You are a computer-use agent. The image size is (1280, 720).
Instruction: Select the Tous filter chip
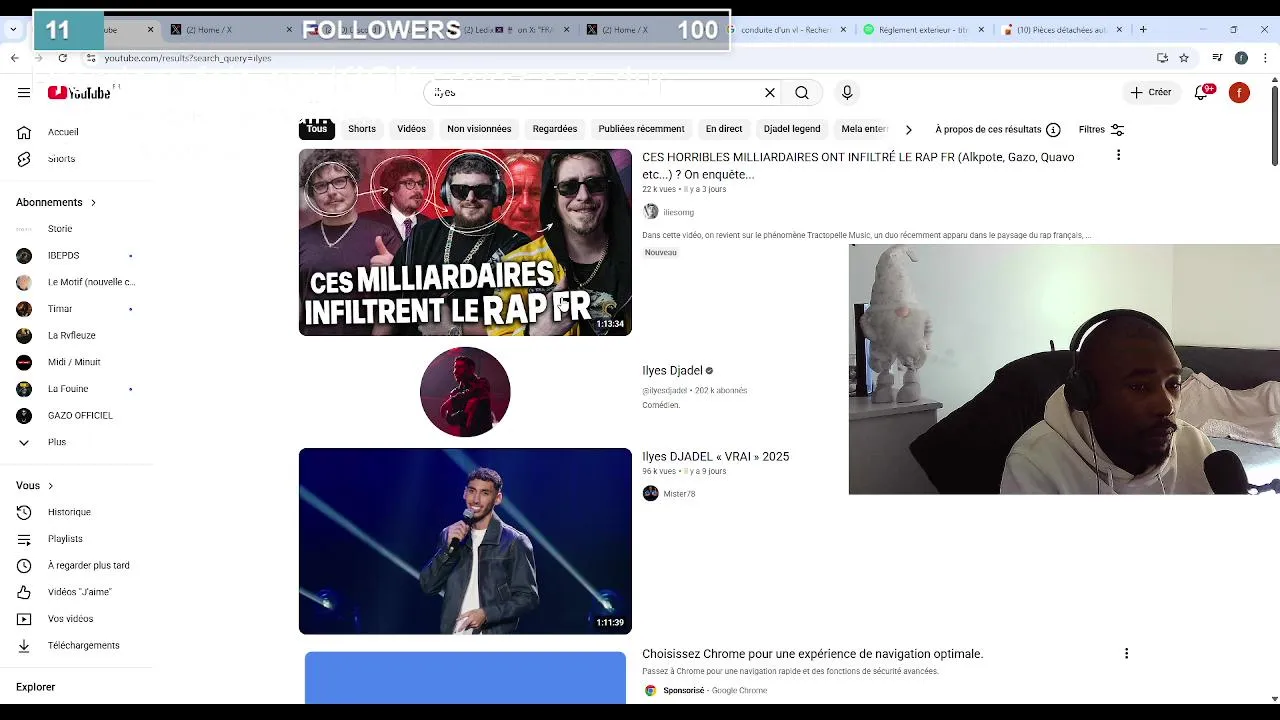pos(317,129)
